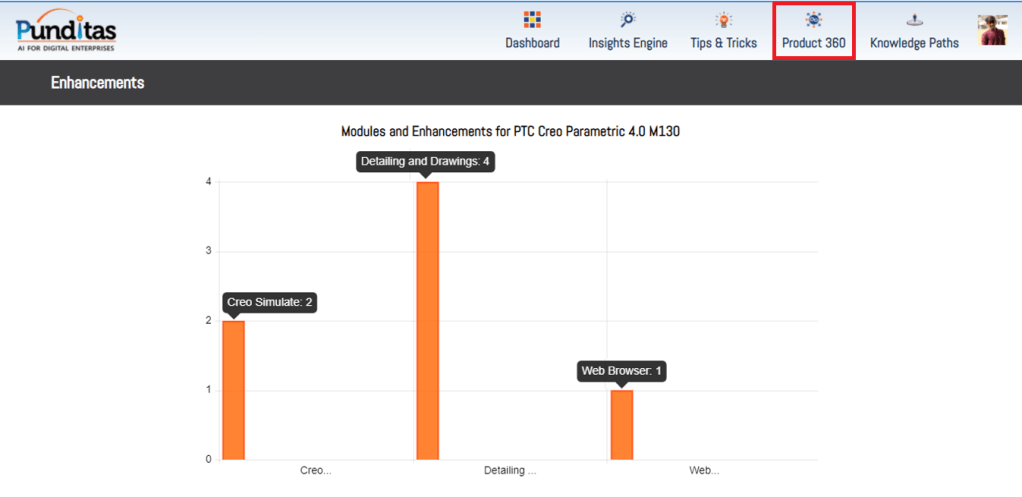The width and height of the screenshot is (1022, 497).
Task: Open the user profile avatar
Action: (992, 30)
